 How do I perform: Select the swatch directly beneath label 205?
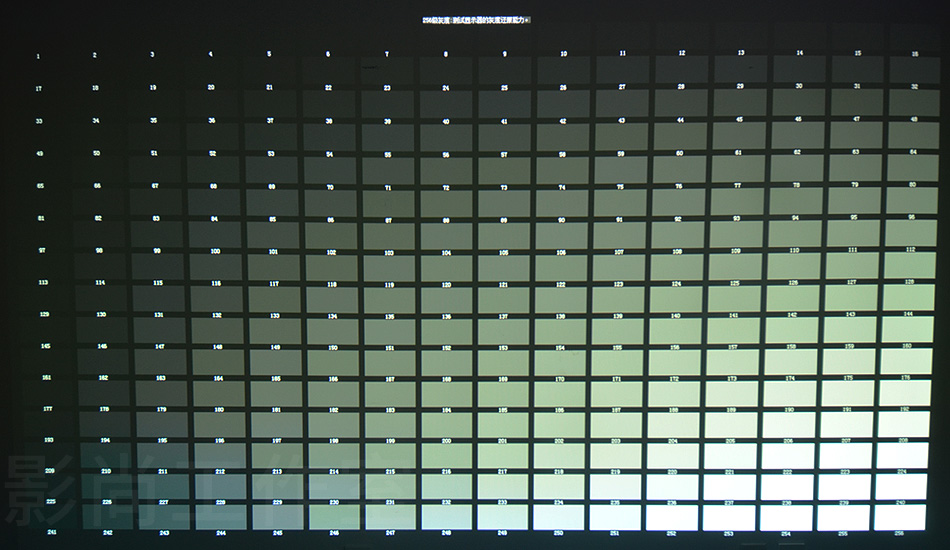[733, 455]
